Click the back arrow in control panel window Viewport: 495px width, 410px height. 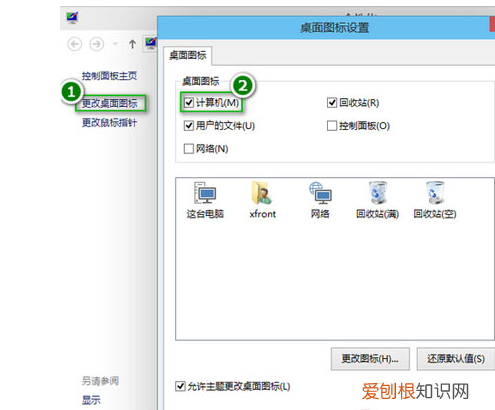coord(75,44)
